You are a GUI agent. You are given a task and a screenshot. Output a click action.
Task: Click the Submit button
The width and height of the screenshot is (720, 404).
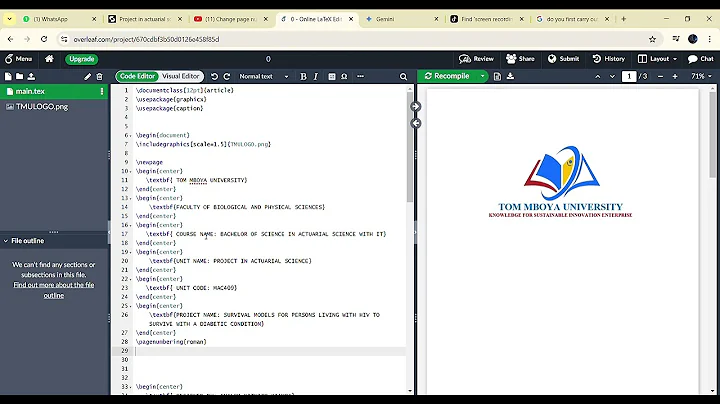click(x=563, y=59)
